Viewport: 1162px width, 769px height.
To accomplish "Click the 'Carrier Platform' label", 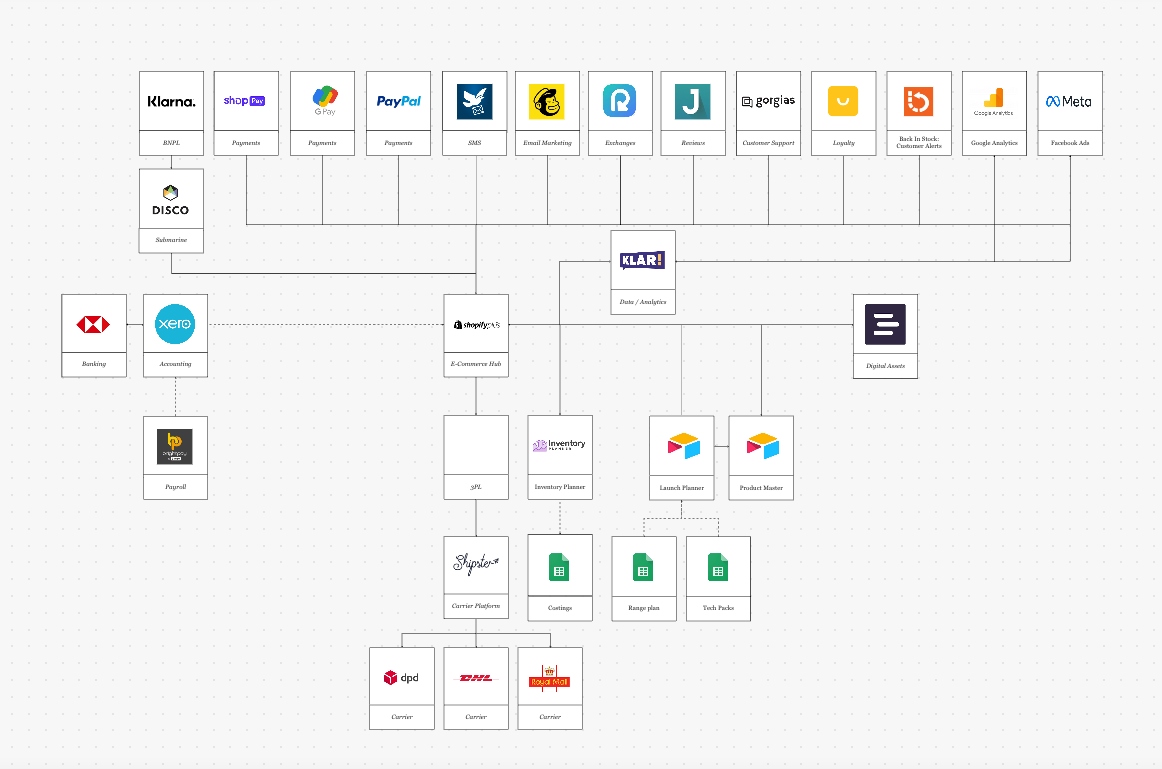I will 476,606.
